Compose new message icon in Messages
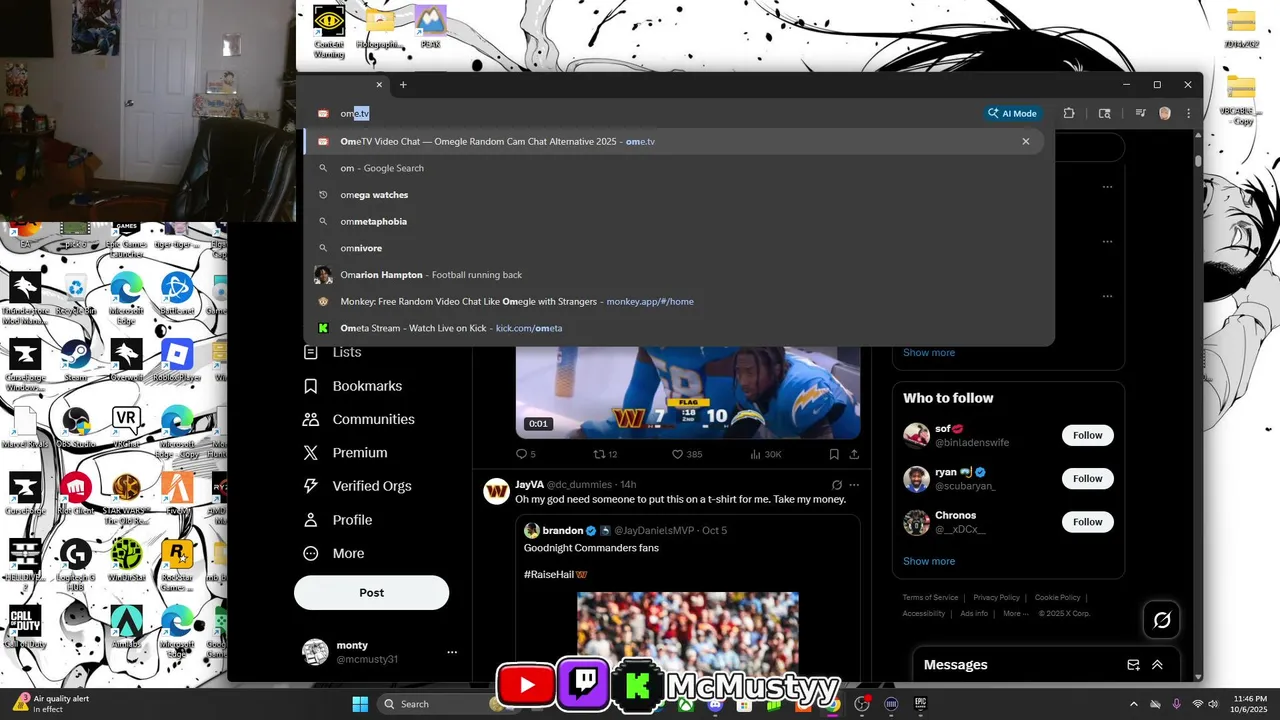 [x=1133, y=665]
